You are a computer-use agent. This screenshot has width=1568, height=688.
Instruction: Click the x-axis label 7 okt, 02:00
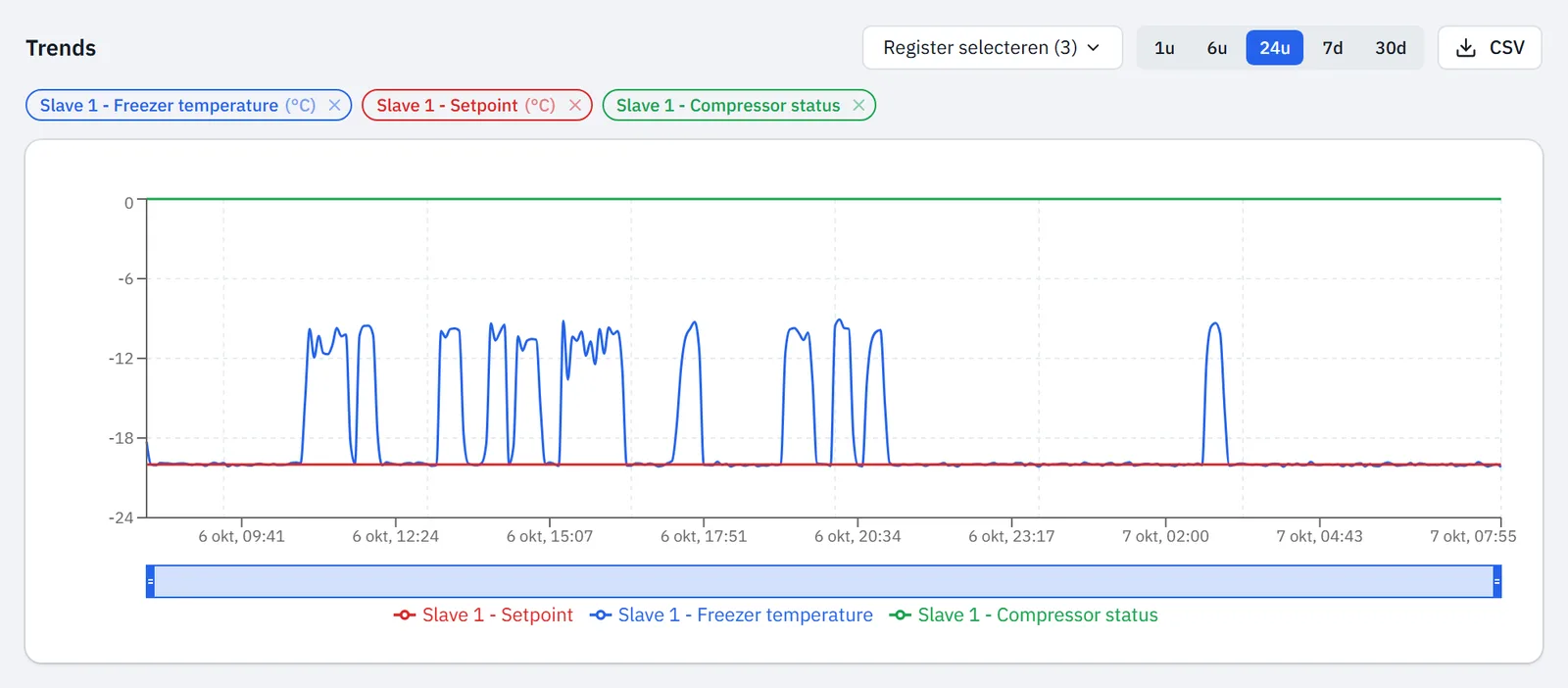1165,536
